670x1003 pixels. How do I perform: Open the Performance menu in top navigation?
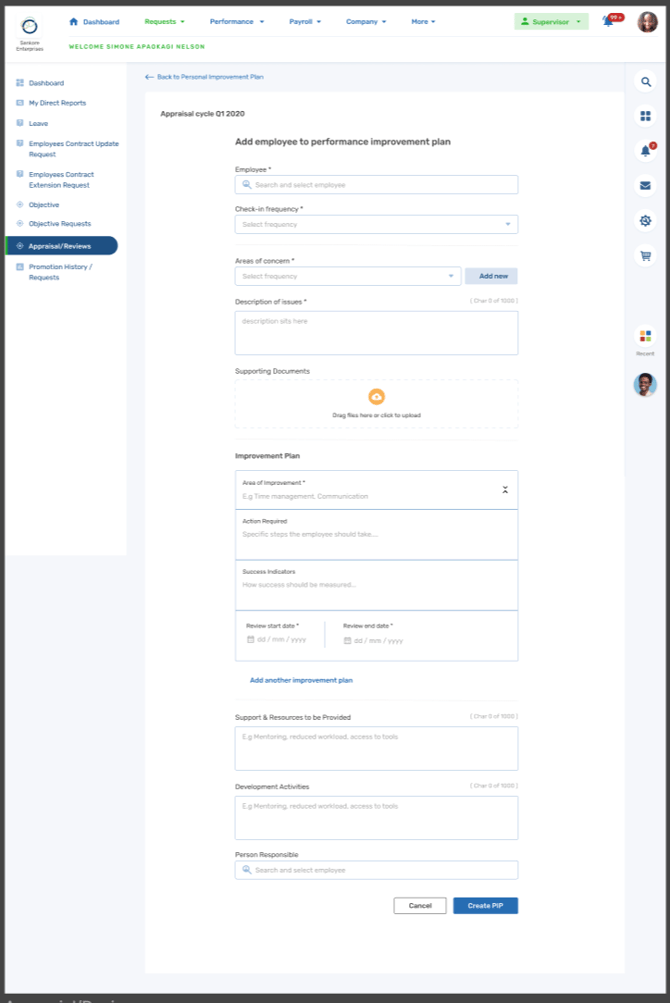click(236, 21)
